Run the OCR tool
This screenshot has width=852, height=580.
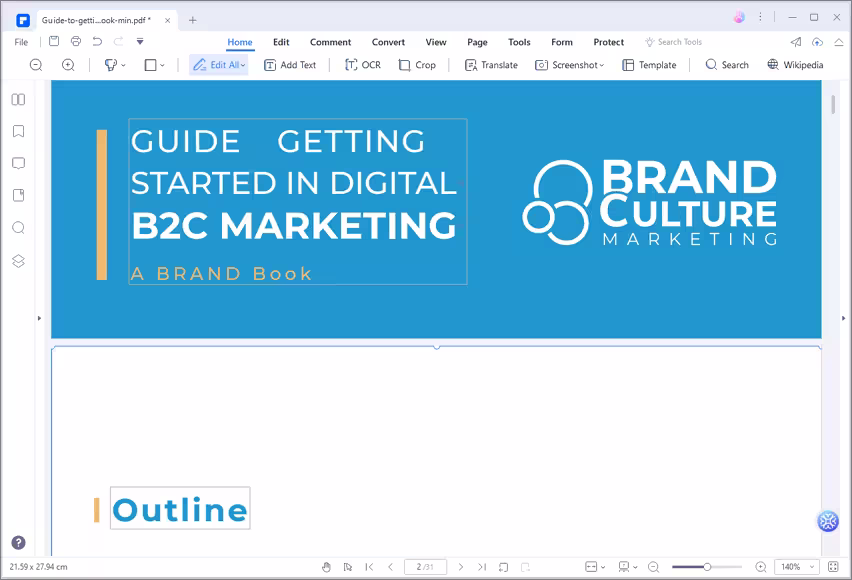(363, 65)
